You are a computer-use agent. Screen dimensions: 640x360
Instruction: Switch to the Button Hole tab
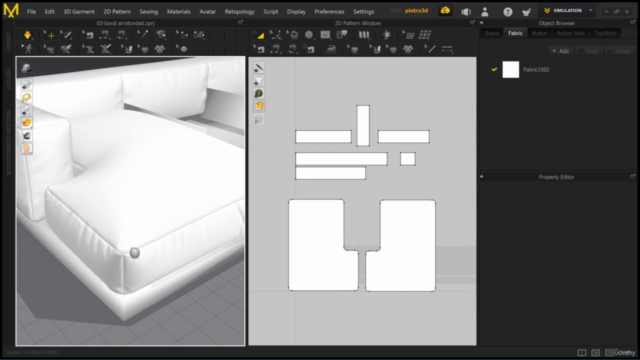pyautogui.click(x=571, y=33)
